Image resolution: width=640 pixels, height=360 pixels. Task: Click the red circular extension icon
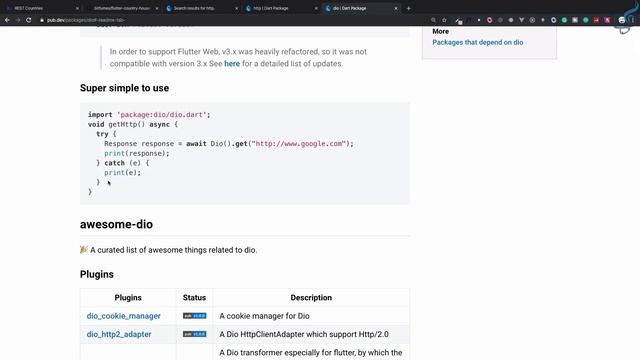tap(489, 20)
